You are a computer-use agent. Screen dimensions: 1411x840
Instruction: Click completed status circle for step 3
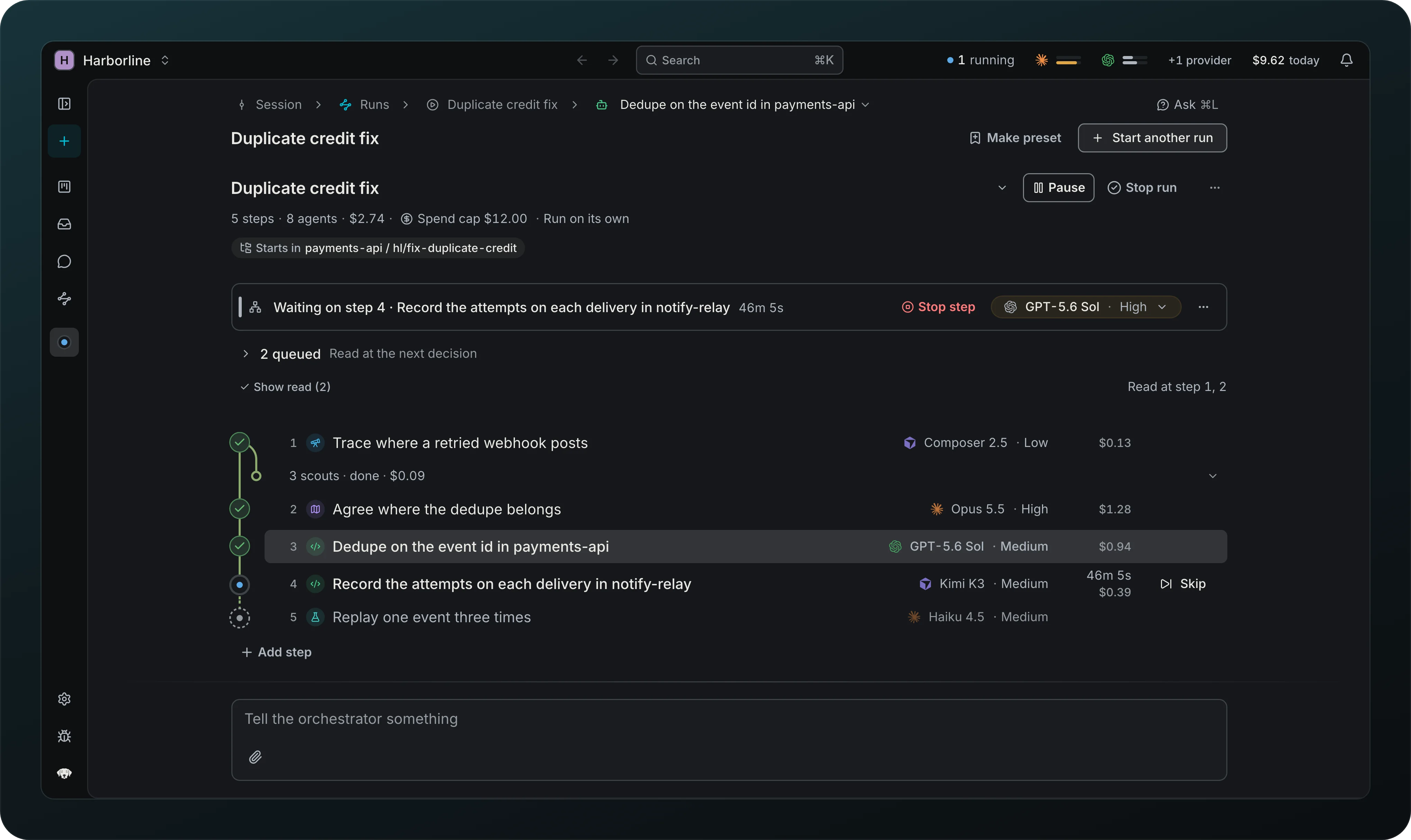point(240,546)
